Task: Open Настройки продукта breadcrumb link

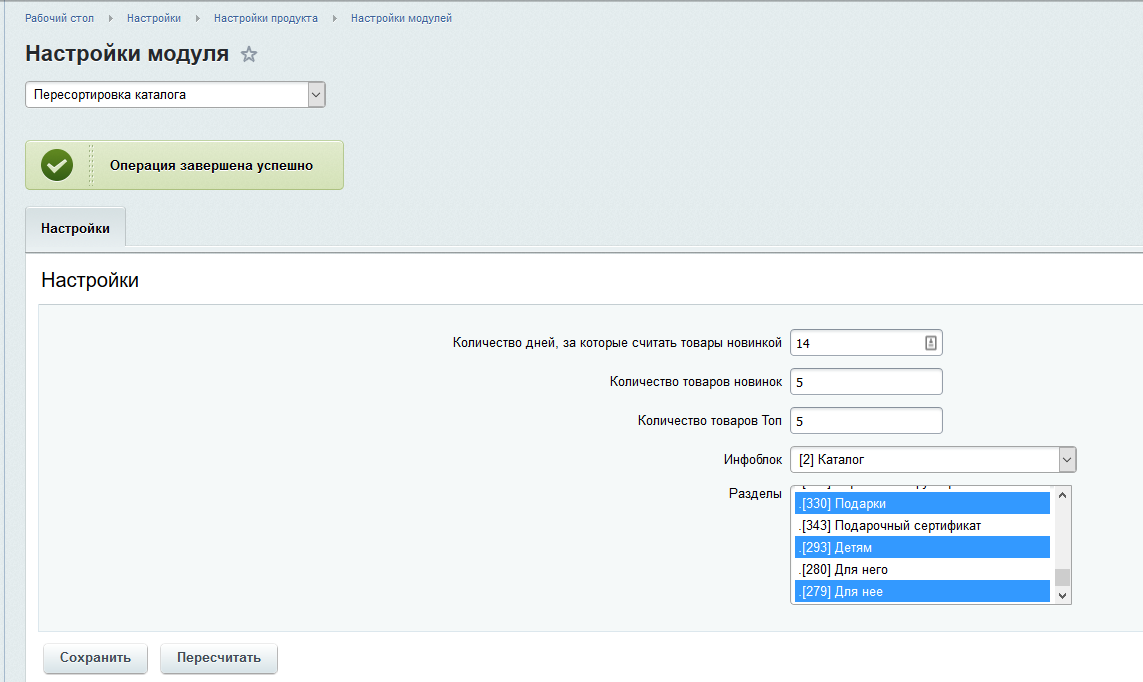Action: point(266,18)
